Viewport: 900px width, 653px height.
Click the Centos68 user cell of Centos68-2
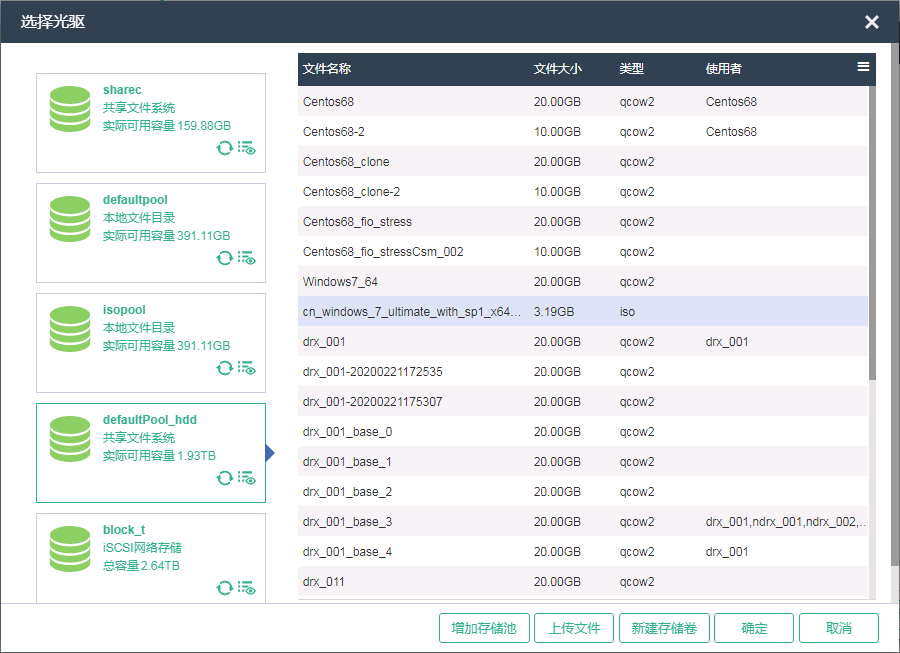point(731,131)
